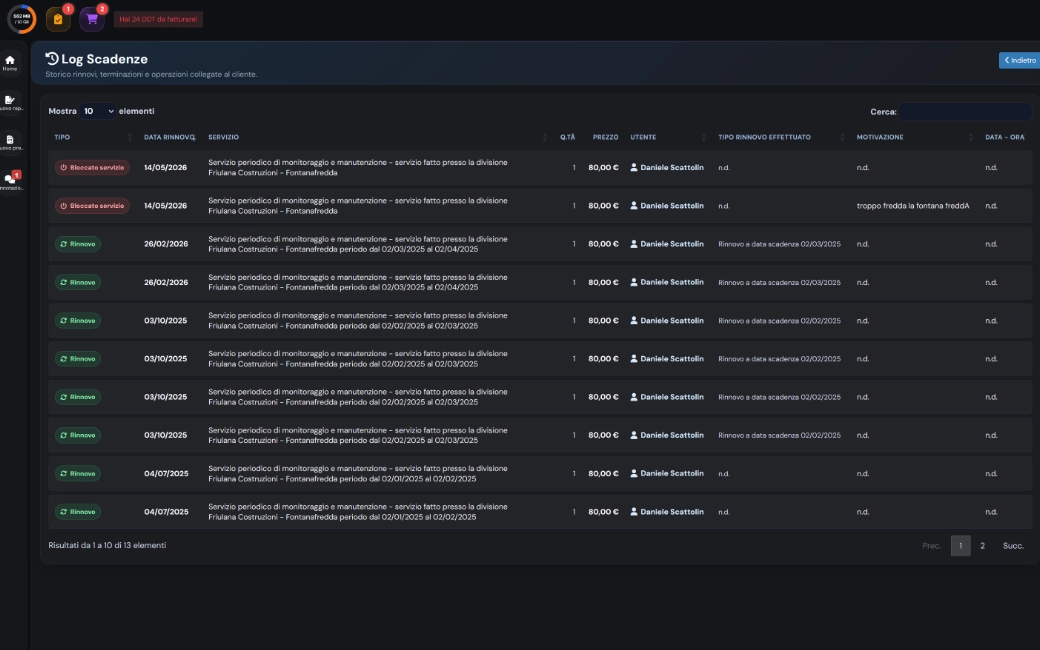Screen dimensions: 1040x650
Task: Select pagination page 1
Action: point(960,546)
